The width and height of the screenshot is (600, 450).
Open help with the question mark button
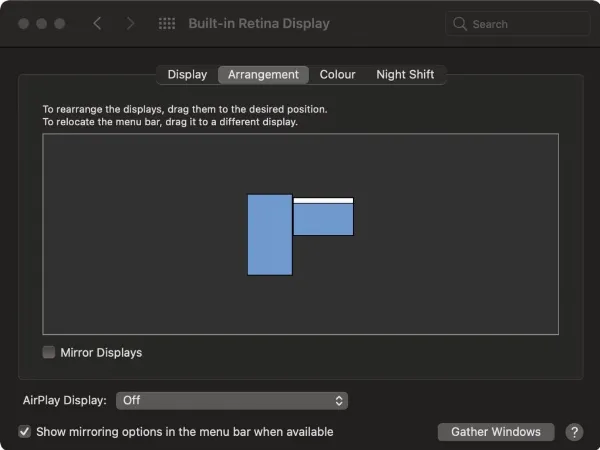(x=574, y=432)
